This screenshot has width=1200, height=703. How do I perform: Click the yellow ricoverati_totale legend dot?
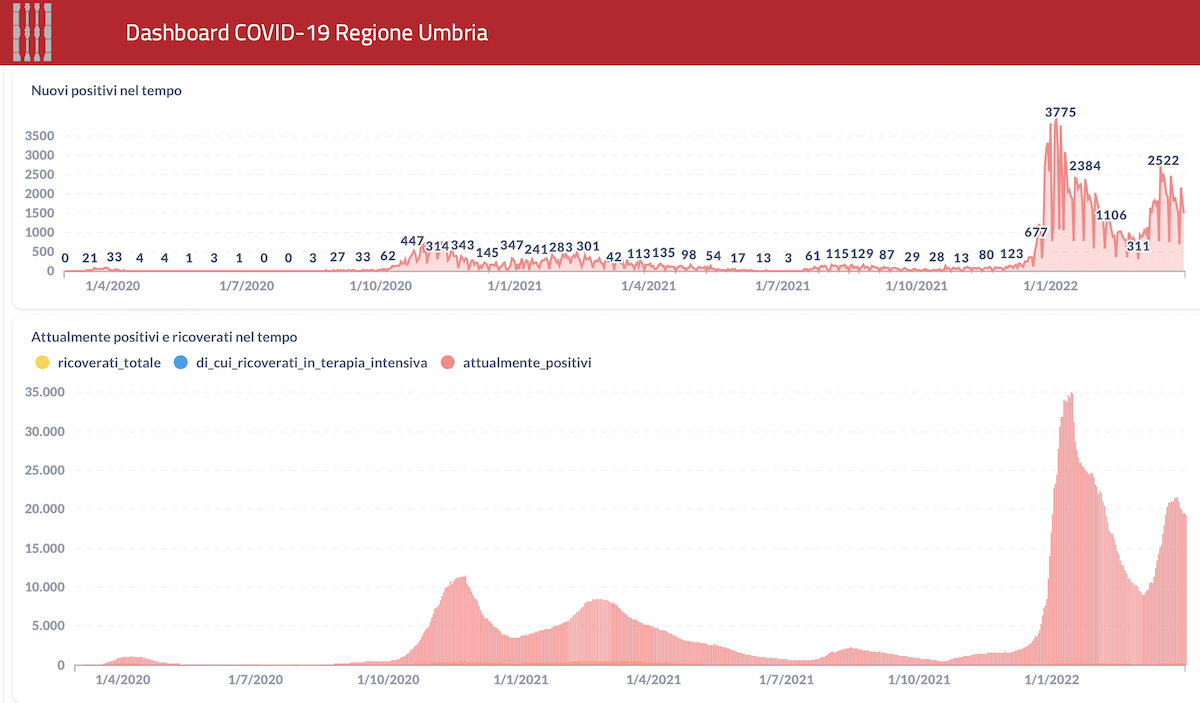point(41,363)
